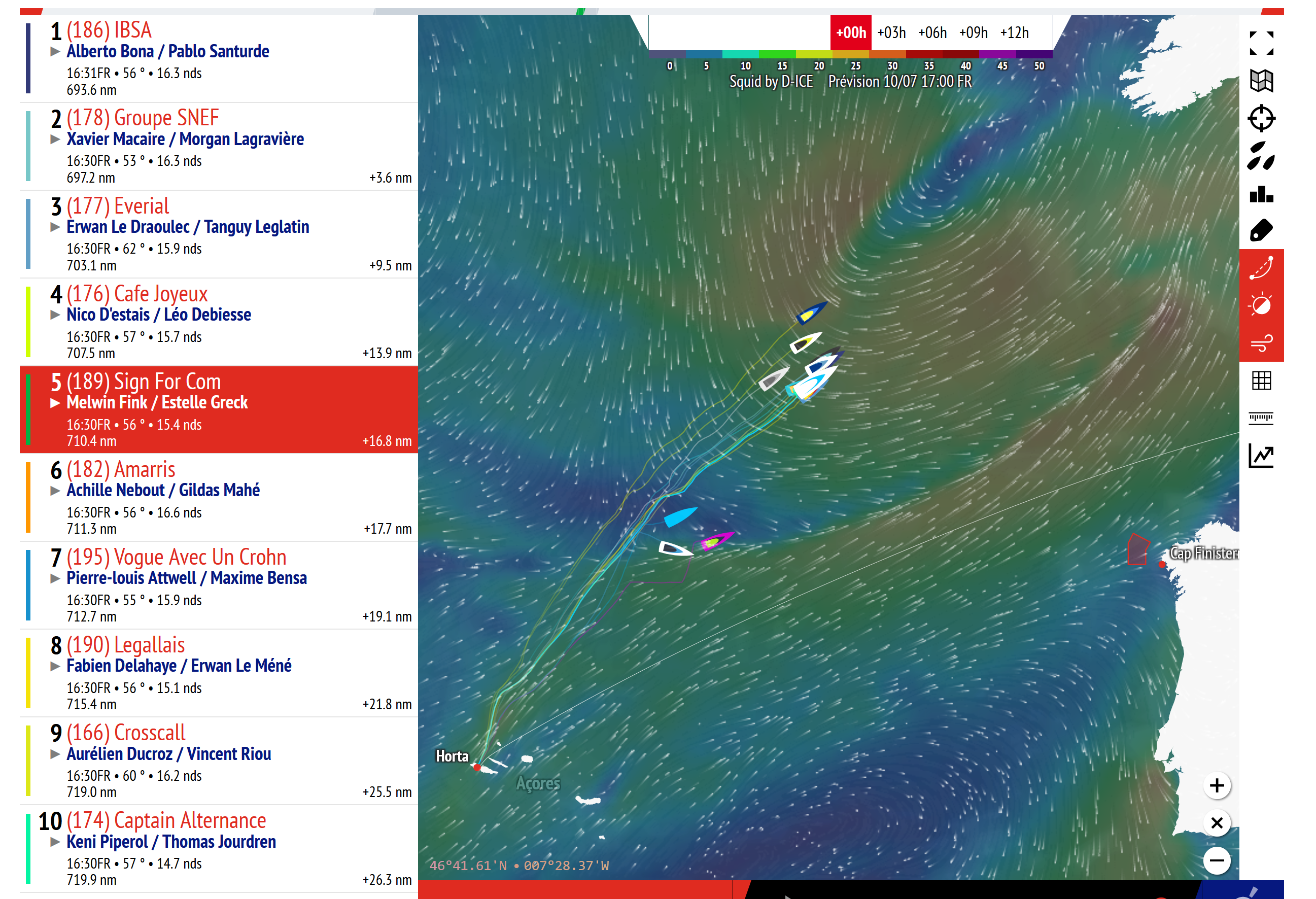Open (190) Legallais boat entry

click(219, 673)
